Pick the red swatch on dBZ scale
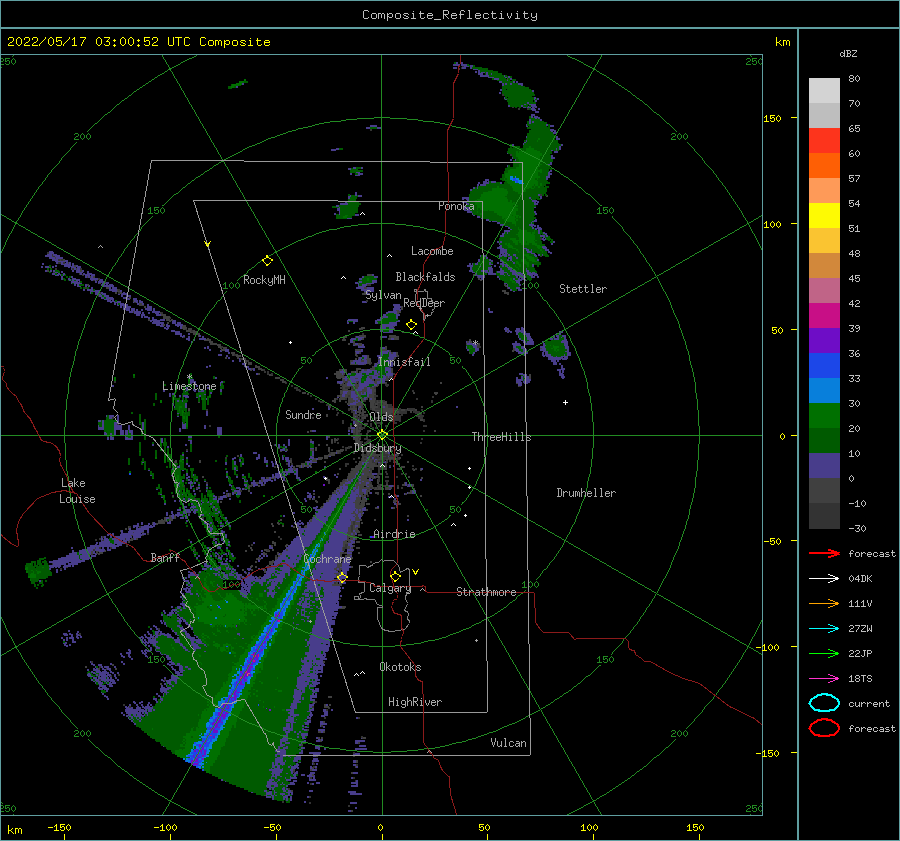 coord(824,140)
